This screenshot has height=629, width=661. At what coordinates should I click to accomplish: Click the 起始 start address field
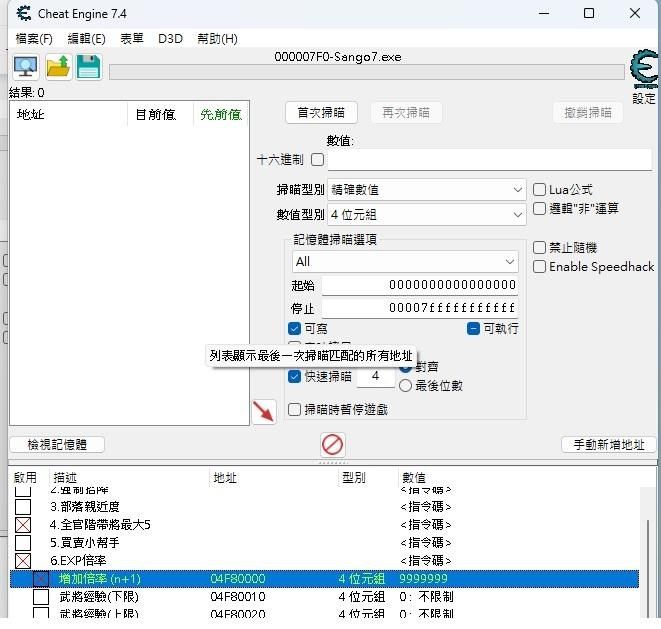[x=420, y=285]
